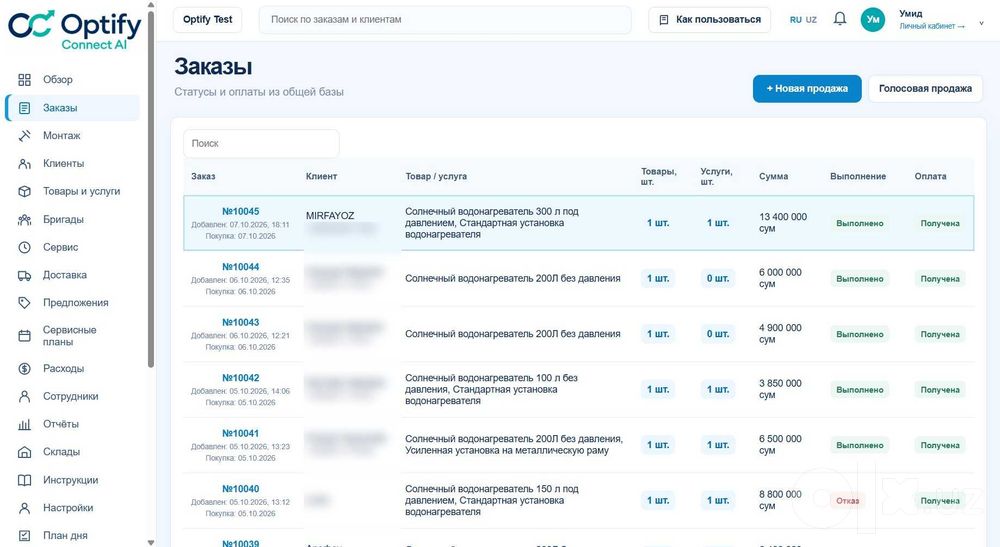Click the Клиенты people icon

(24, 164)
